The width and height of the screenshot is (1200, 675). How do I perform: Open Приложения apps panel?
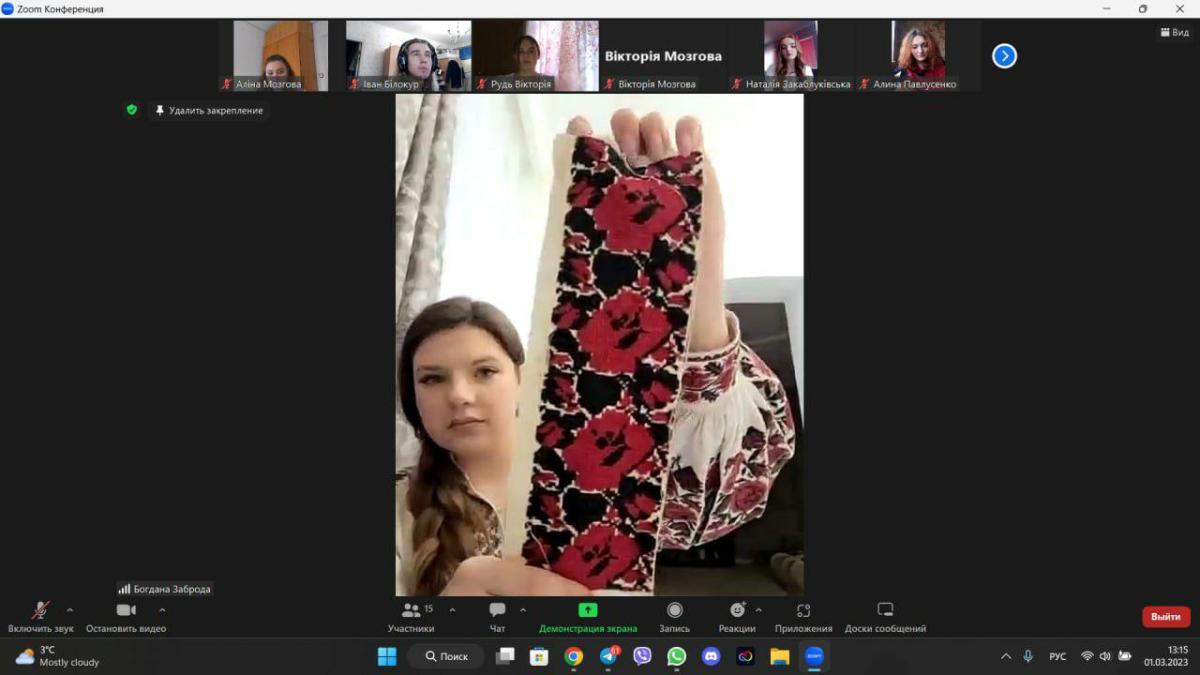point(803,617)
